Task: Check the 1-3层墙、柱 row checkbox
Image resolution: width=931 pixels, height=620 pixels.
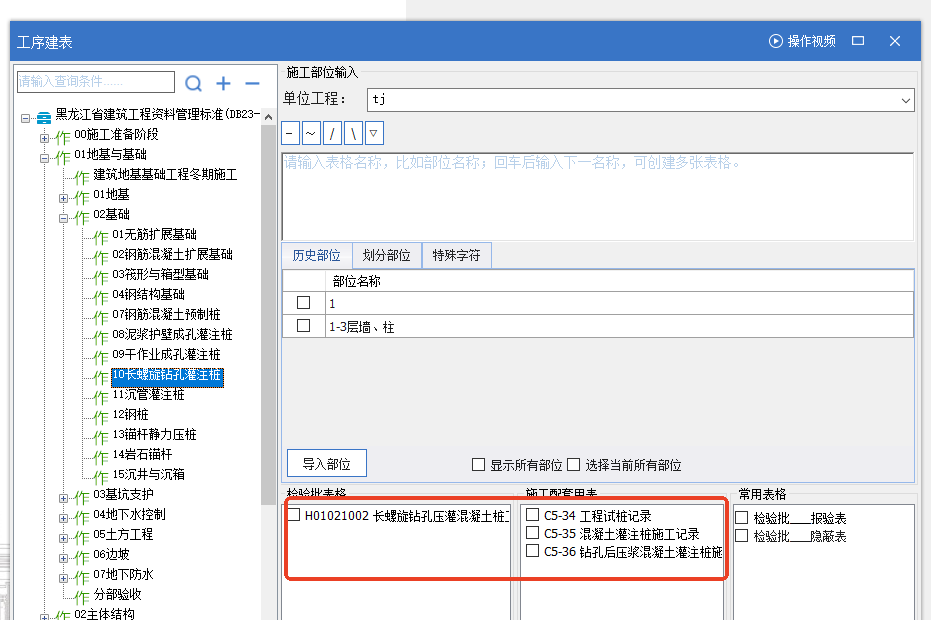Action: 303,326
